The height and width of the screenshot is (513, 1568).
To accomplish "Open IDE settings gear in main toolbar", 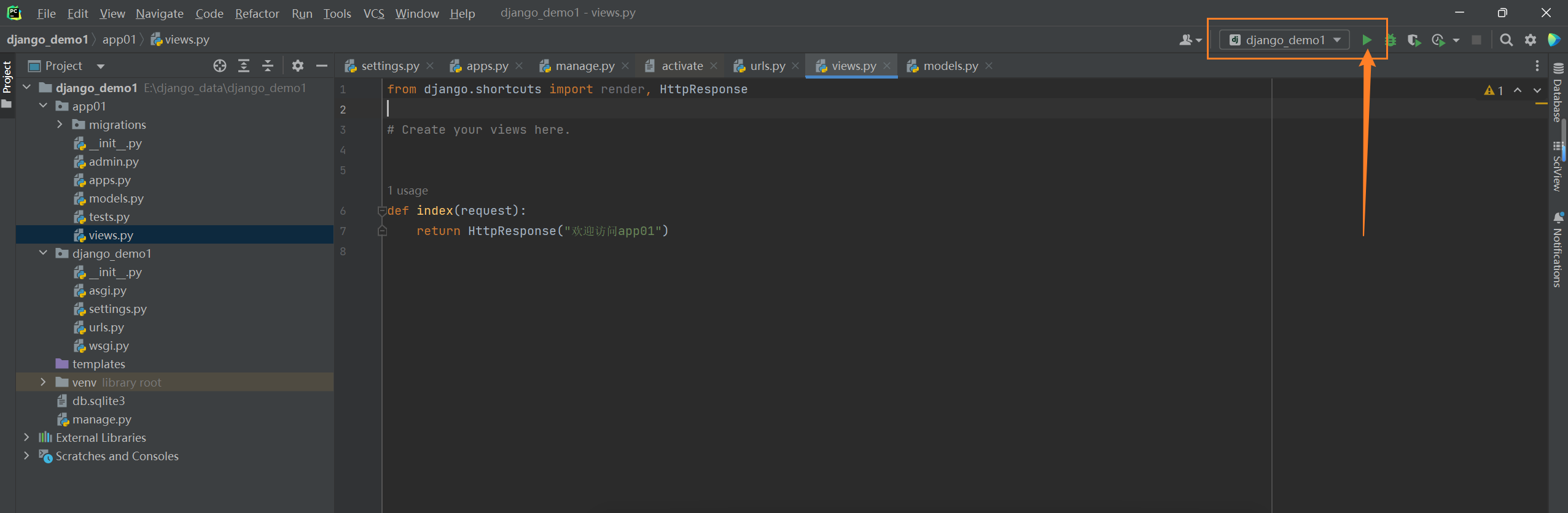I will (1531, 40).
